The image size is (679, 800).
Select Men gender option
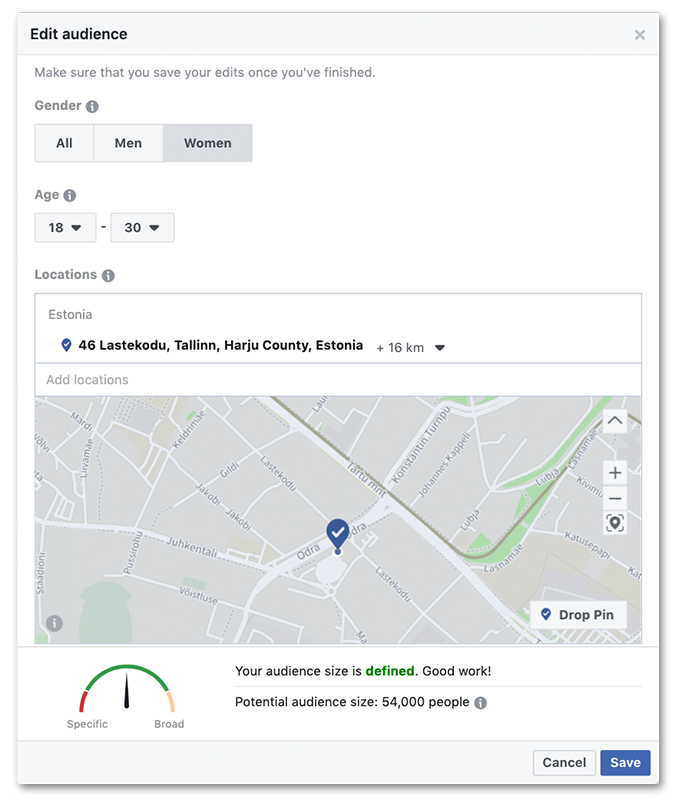(x=128, y=143)
